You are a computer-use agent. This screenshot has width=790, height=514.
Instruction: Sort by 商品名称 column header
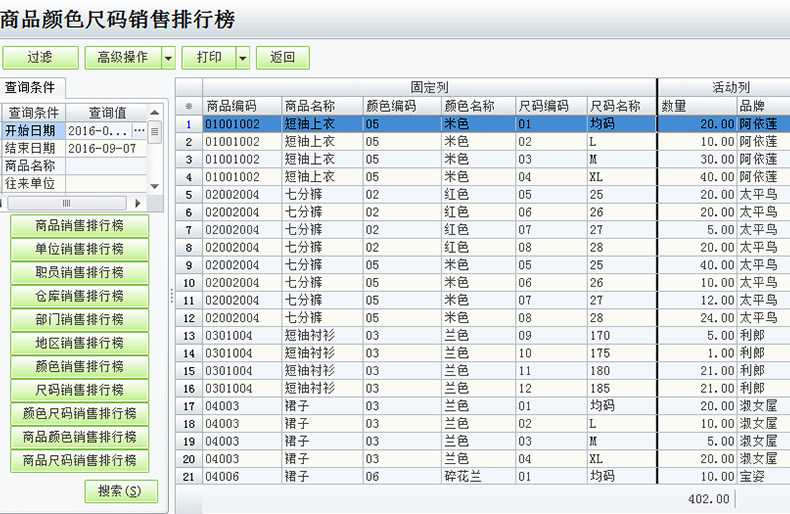coord(322,106)
